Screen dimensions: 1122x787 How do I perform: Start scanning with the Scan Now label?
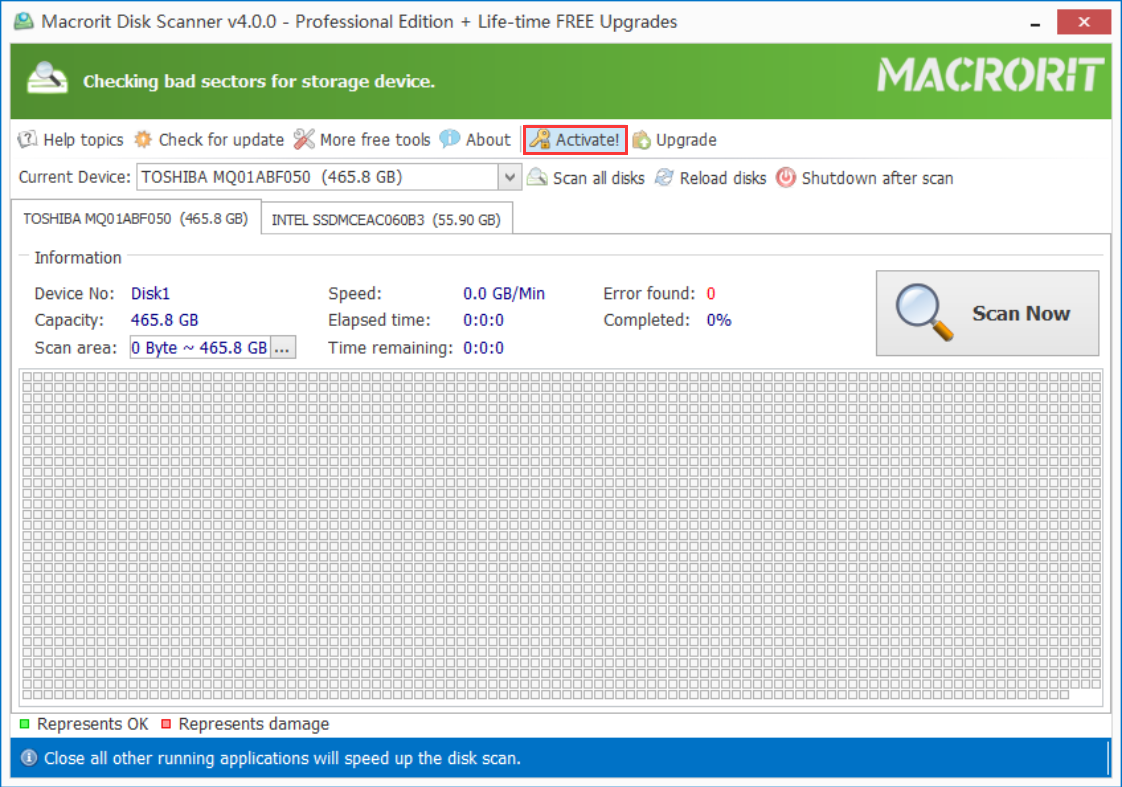1021,313
